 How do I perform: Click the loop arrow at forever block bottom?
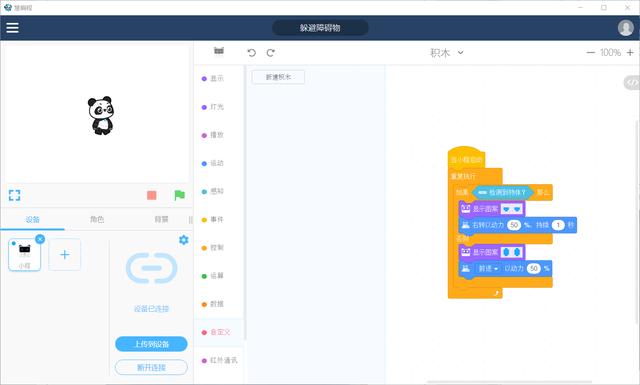[496, 293]
